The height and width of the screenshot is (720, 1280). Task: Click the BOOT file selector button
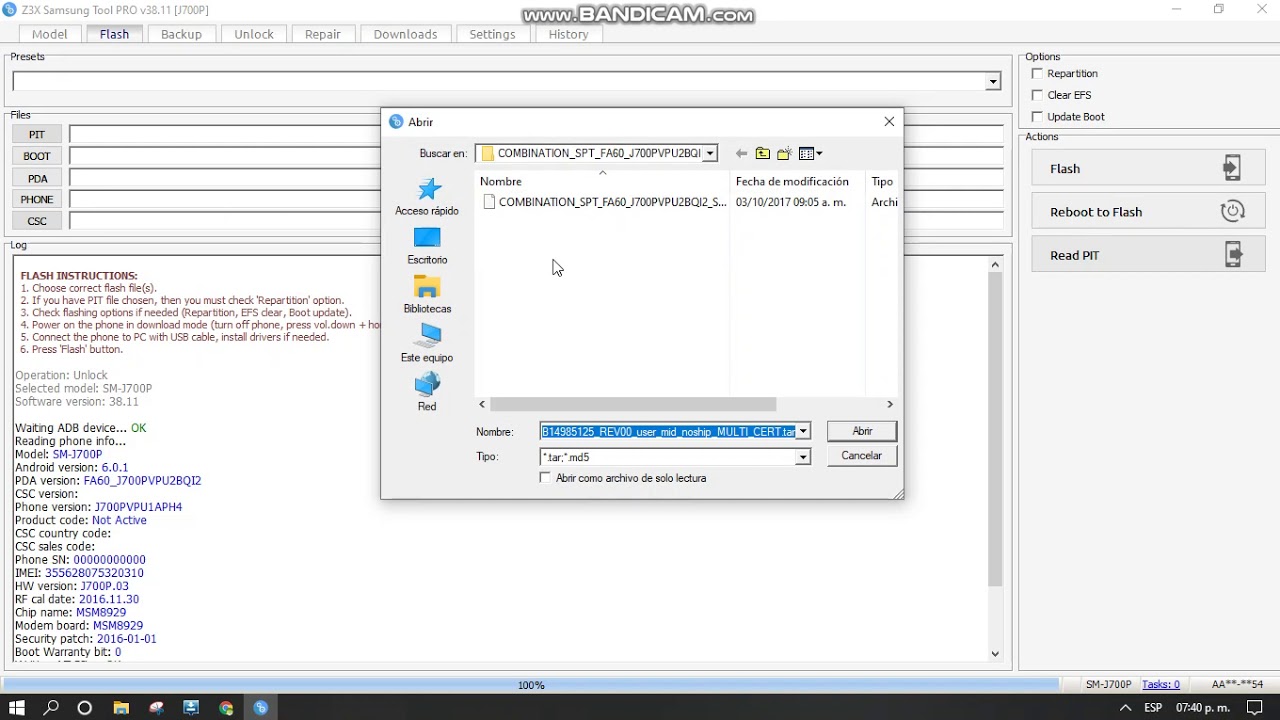click(x=37, y=156)
